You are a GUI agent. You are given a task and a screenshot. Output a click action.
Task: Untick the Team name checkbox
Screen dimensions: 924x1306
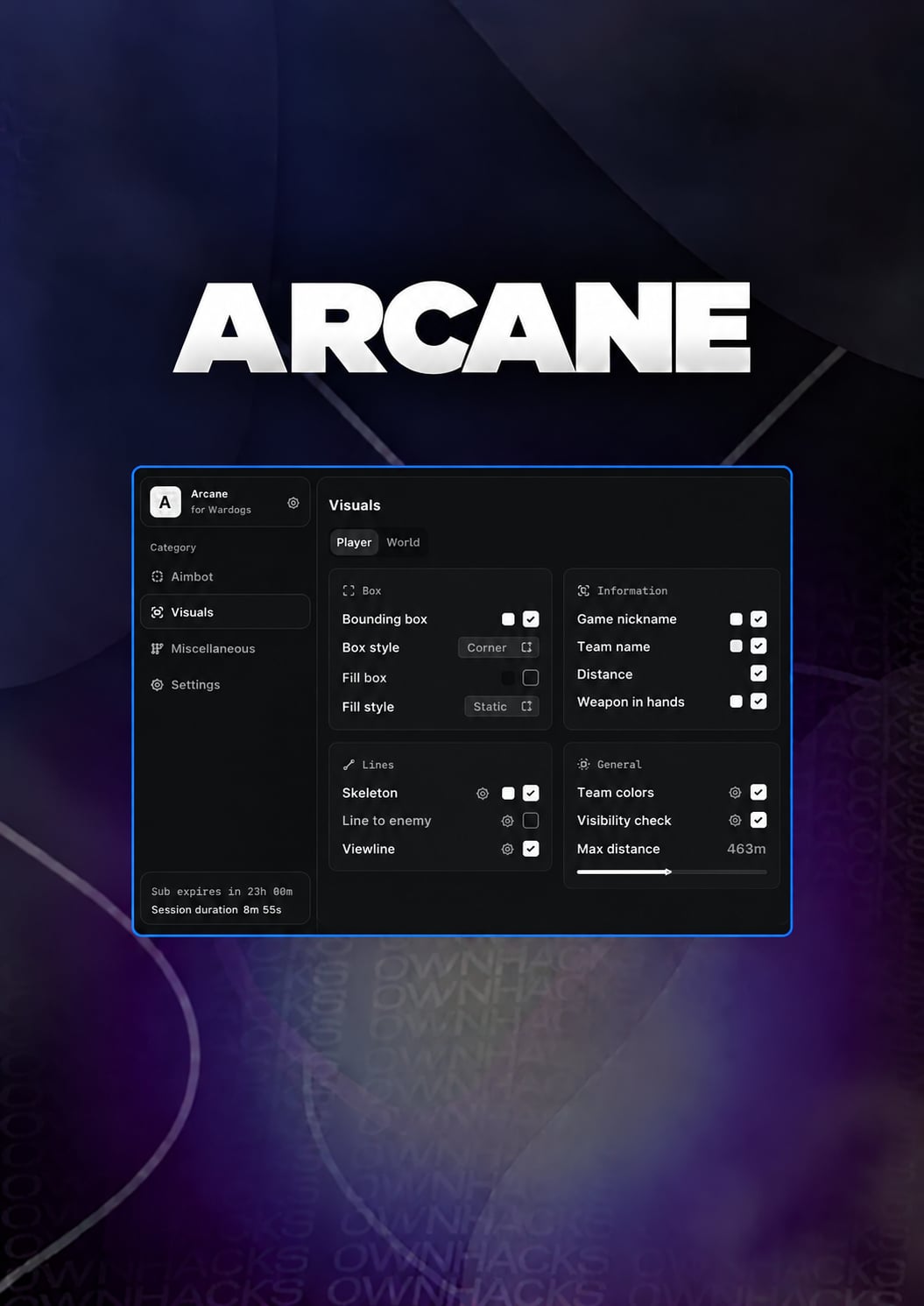[758, 646]
